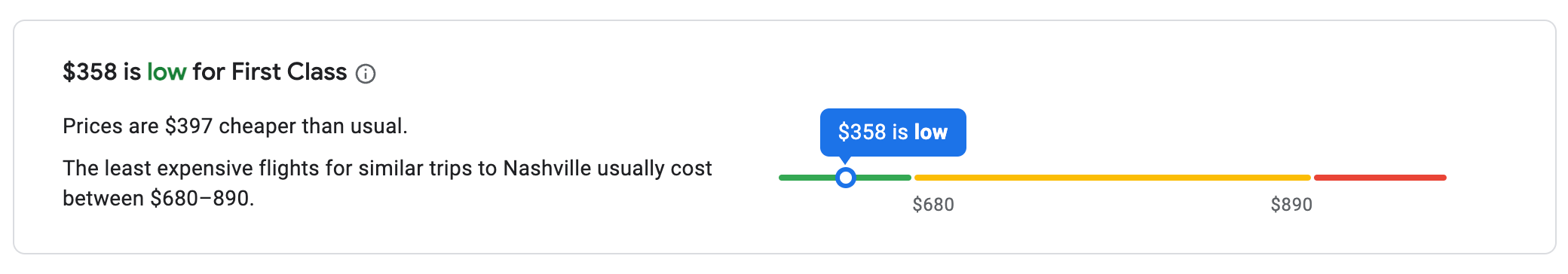The image size is (1568, 274).
Task: Select the blue circular price marker
Action: click(846, 178)
